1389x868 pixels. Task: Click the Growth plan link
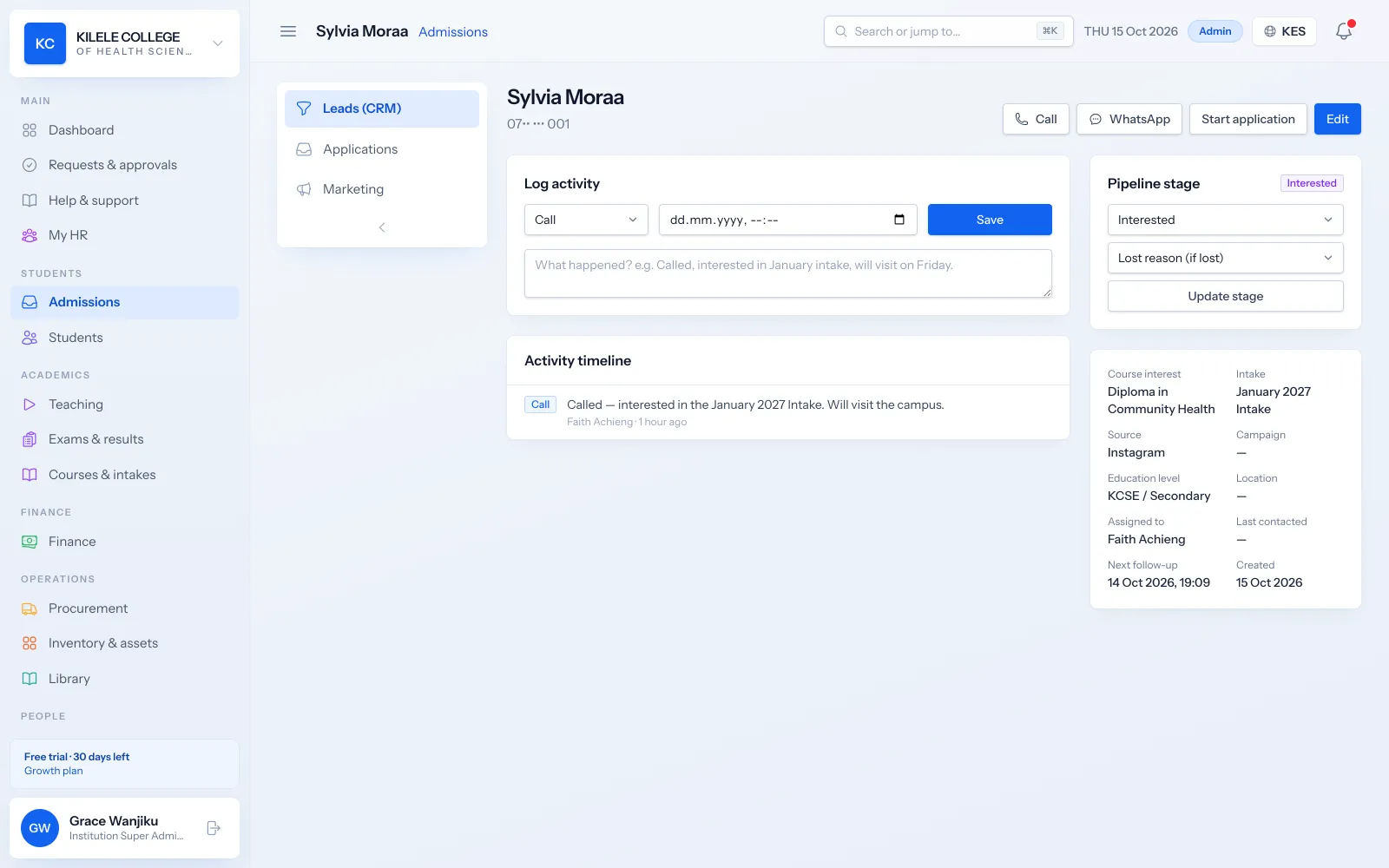pos(54,771)
